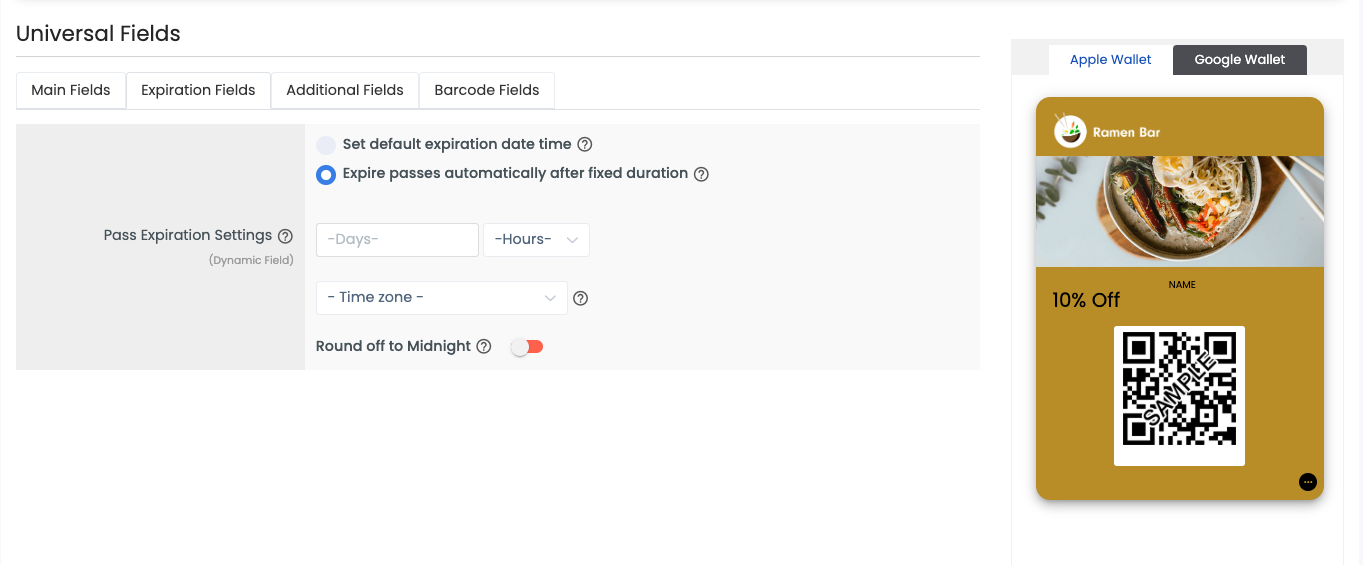Open the Hours dropdown
This screenshot has height=565, width=1363.
(536, 240)
